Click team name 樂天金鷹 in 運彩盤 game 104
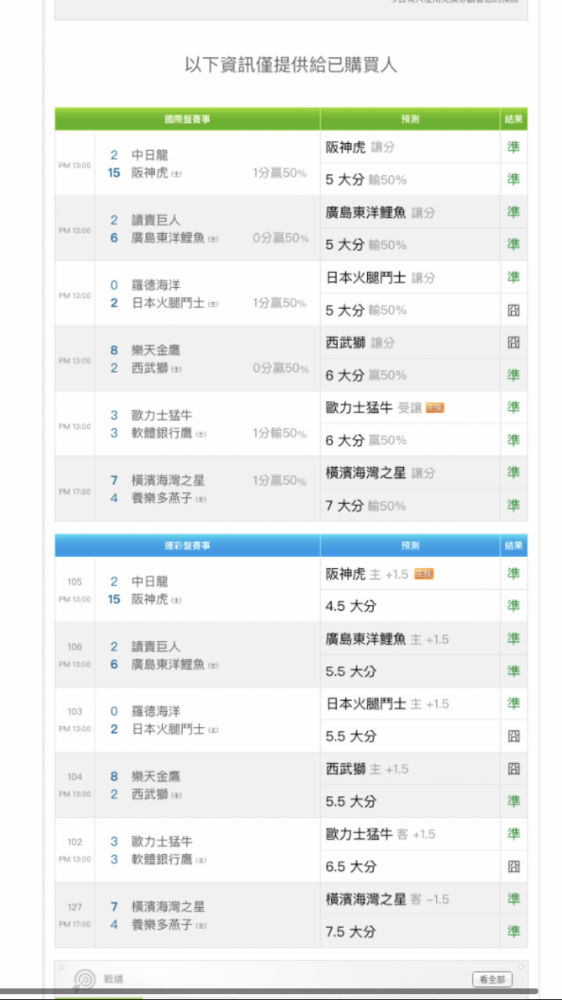 point(156,776)
